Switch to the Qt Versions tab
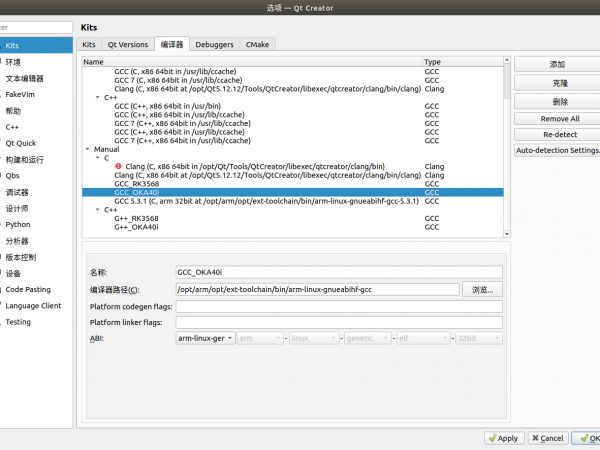Screen dimensions: 600x450 pos(128,45)
